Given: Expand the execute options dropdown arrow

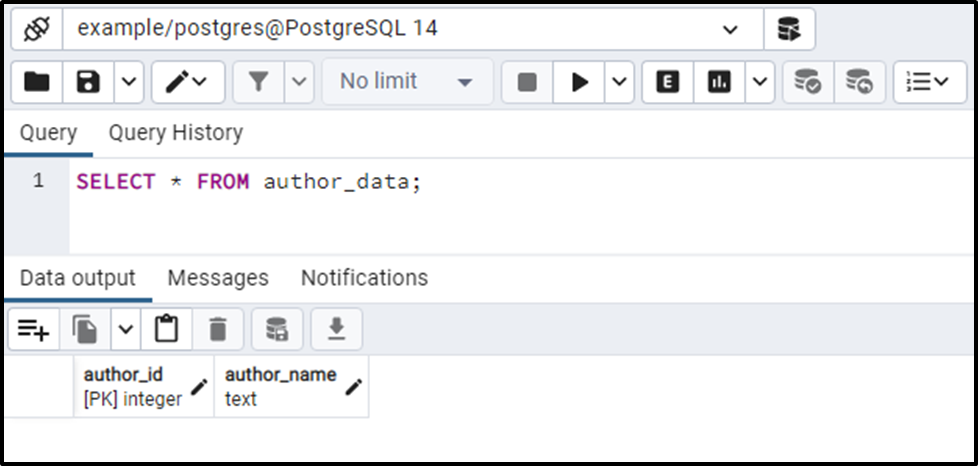Looking at the screenshot, I should 619,82.
